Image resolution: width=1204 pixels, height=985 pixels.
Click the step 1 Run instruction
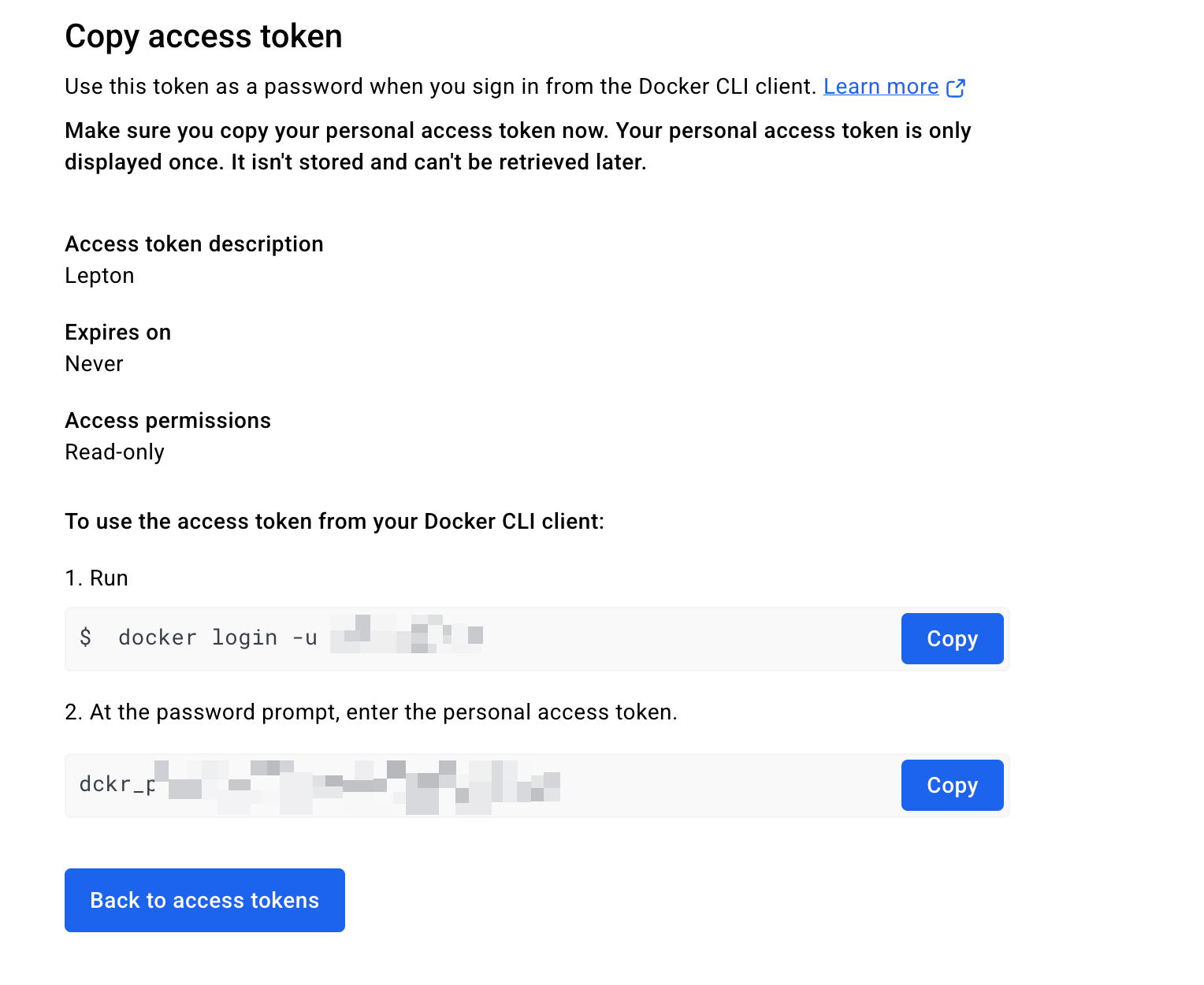(96, 578)
